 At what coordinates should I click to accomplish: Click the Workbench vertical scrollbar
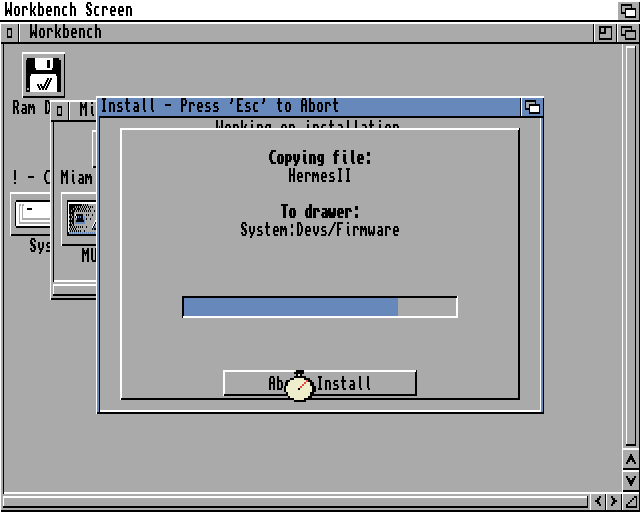[x=631, y=245]
